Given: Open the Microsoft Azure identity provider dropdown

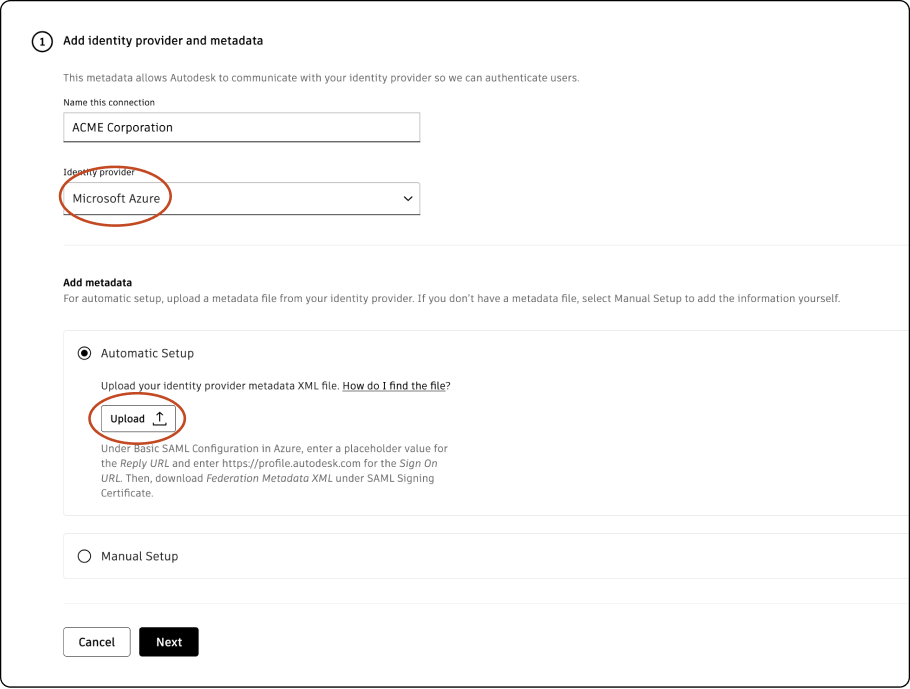Looking at the screenshot, I should click(240, 199).
